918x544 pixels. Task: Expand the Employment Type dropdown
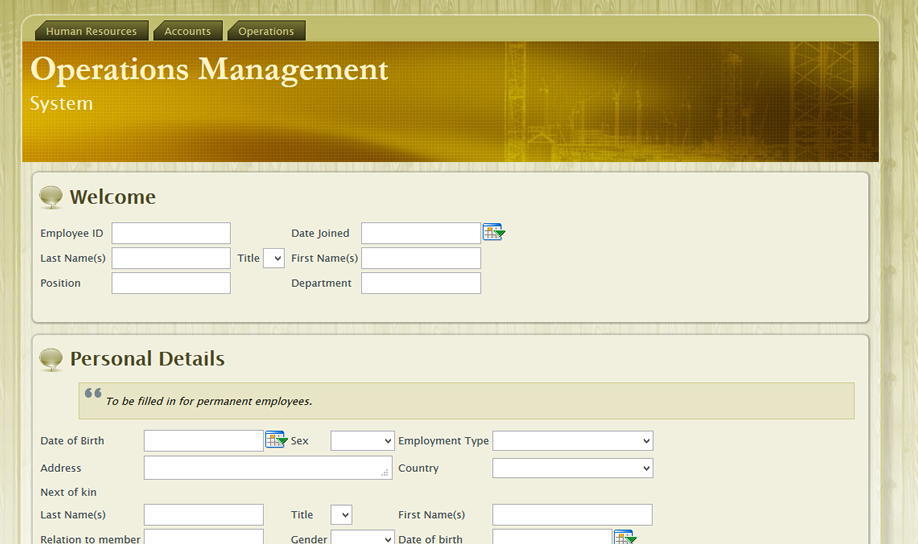572,441
